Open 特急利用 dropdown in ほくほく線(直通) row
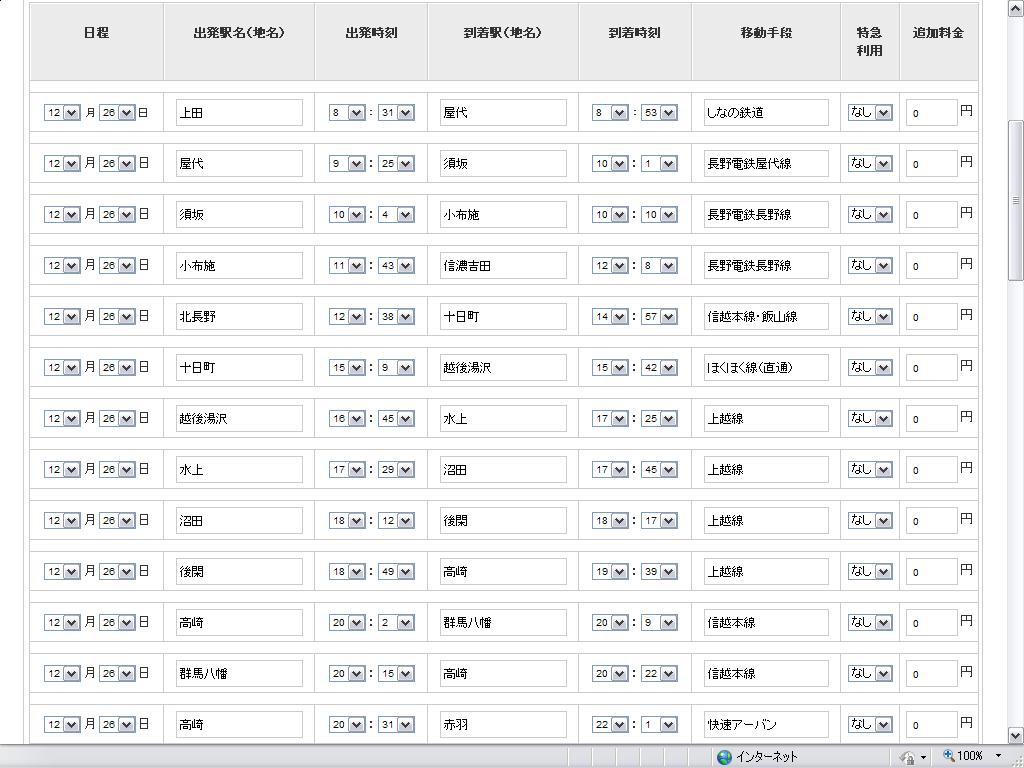This screenshot has height=768, width=1024. (870, 367)
